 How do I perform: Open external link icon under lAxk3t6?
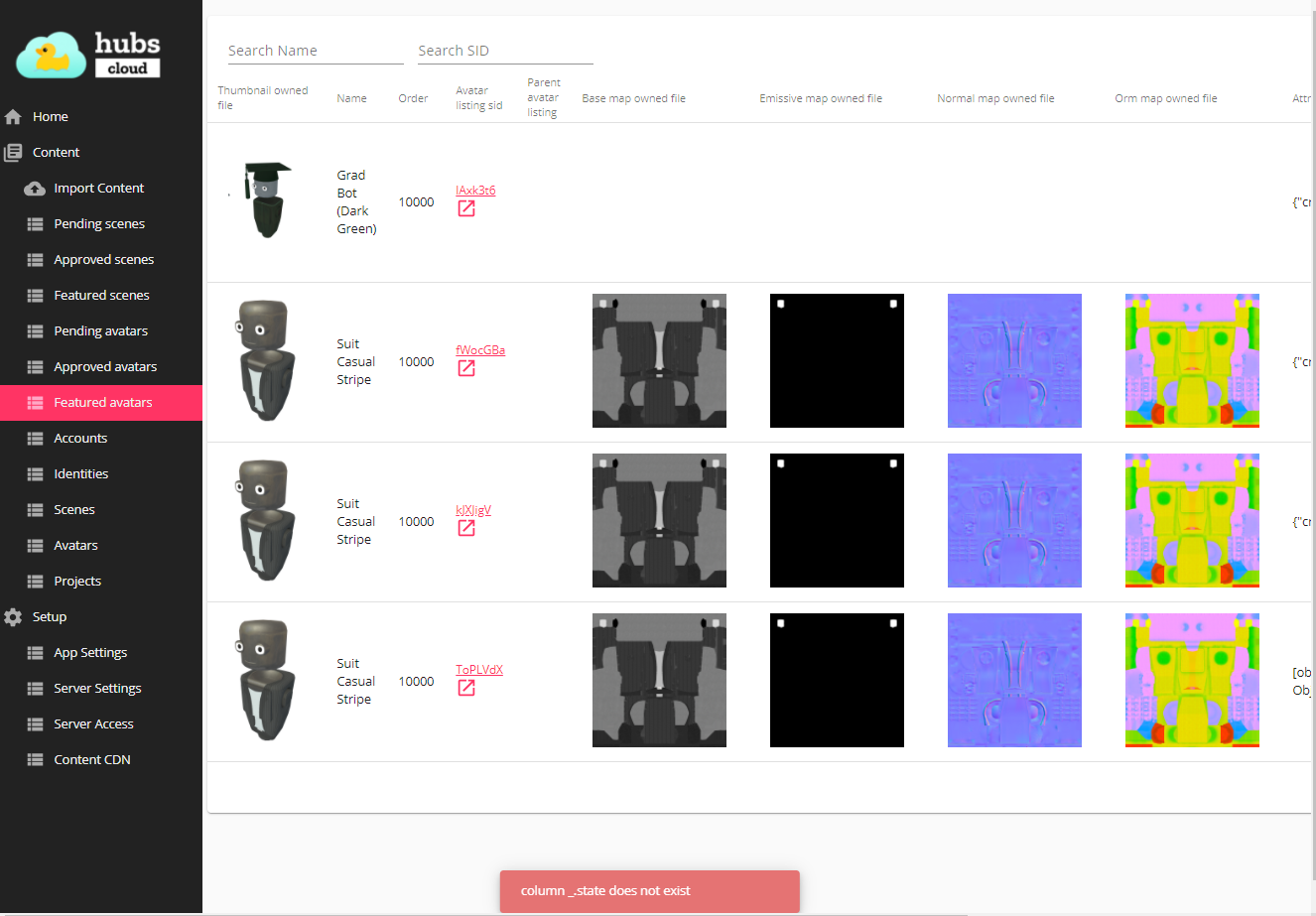(465, 208)
